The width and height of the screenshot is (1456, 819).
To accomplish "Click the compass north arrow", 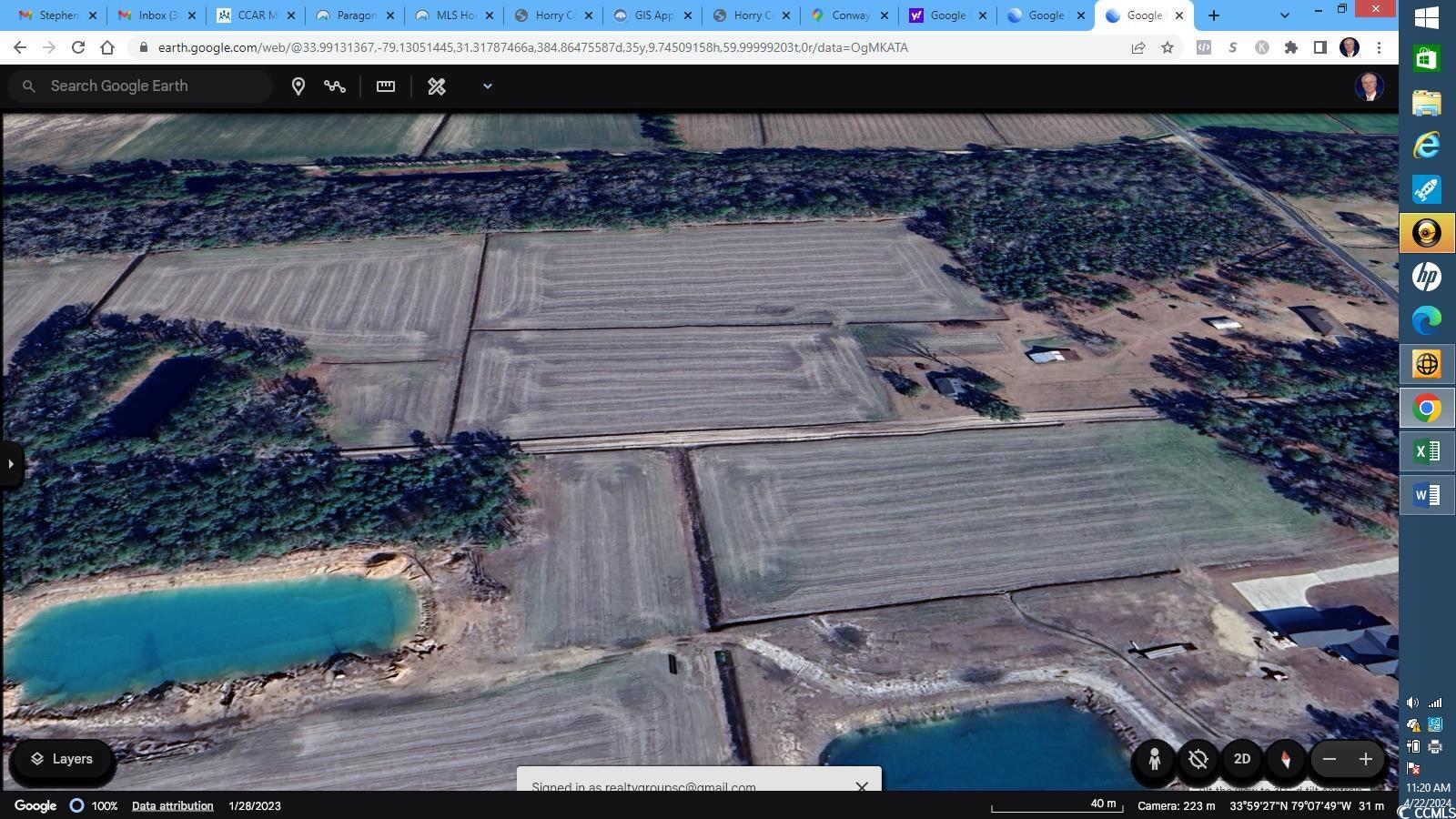I will [1286, 759].
